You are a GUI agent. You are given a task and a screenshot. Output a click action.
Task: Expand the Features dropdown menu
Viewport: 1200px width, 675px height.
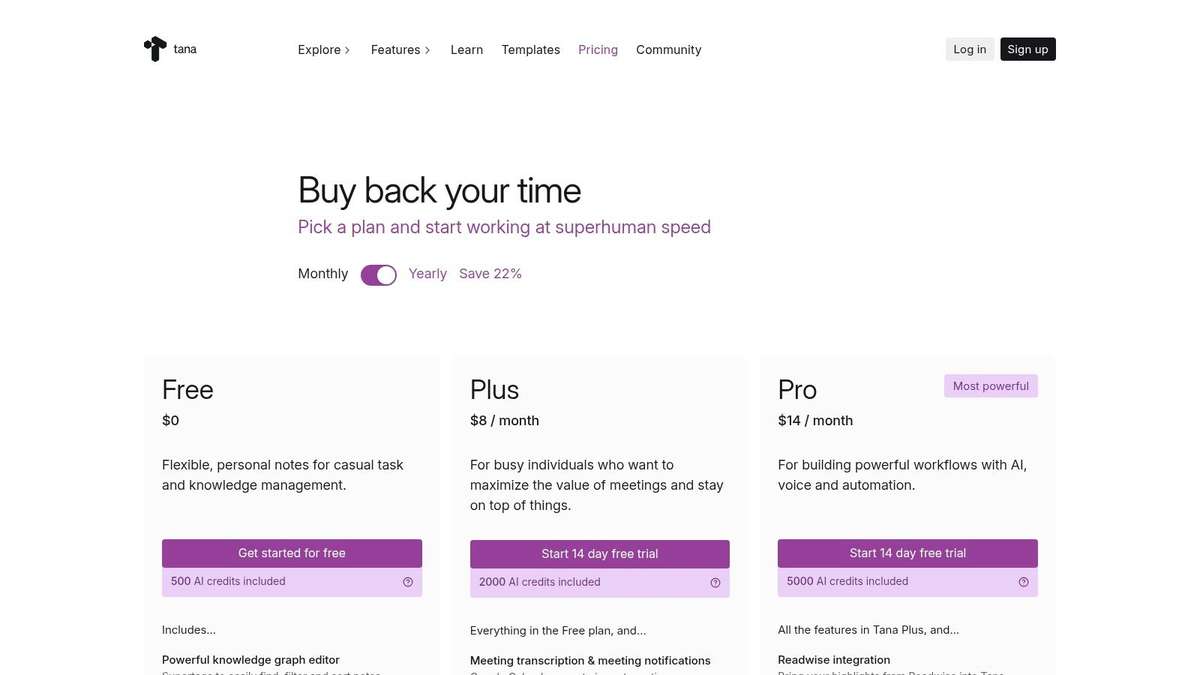(x=400, y=50)
